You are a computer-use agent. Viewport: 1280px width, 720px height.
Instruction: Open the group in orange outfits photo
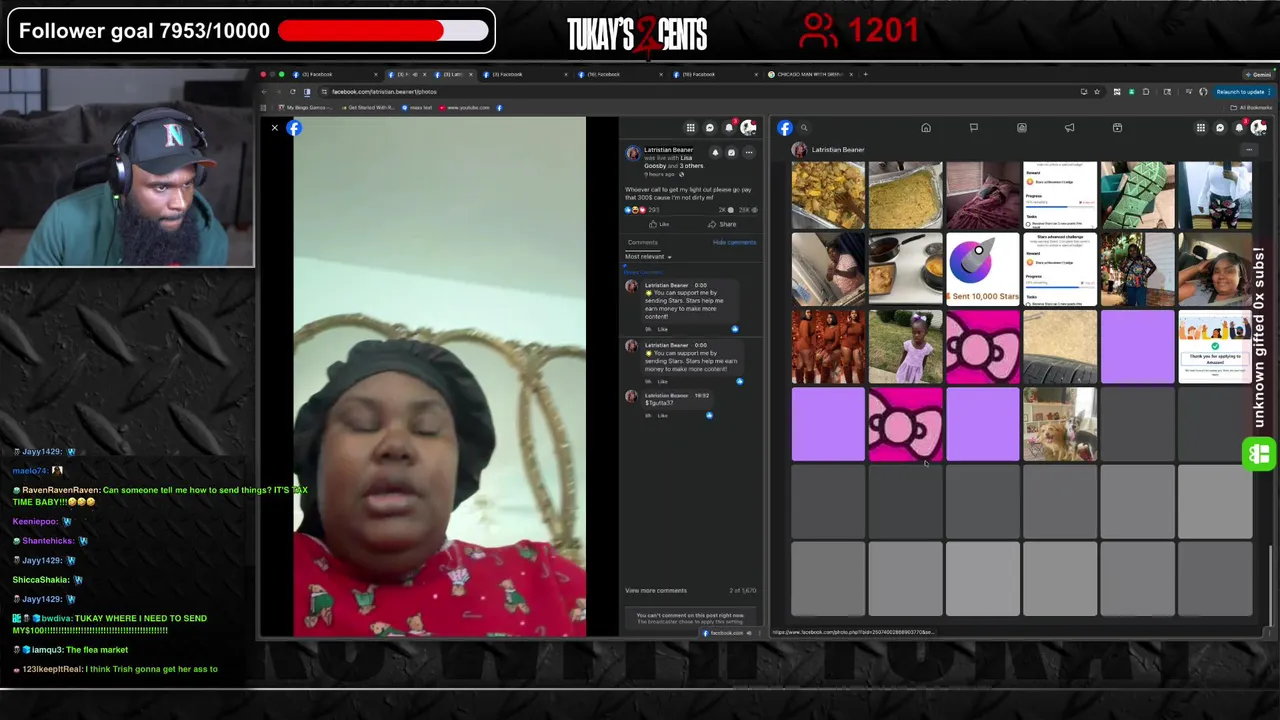(x=828, y=347)
